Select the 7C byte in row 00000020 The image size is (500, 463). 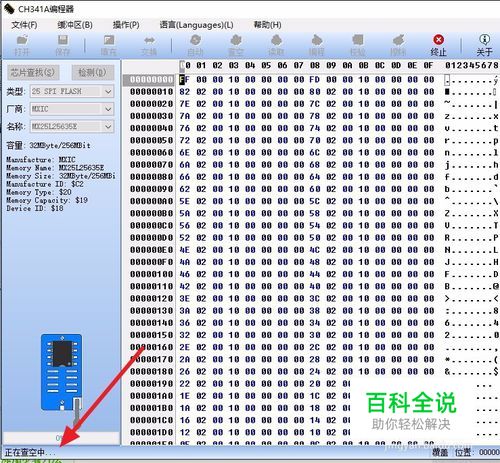pyautogui.click(x=314, y=104)
